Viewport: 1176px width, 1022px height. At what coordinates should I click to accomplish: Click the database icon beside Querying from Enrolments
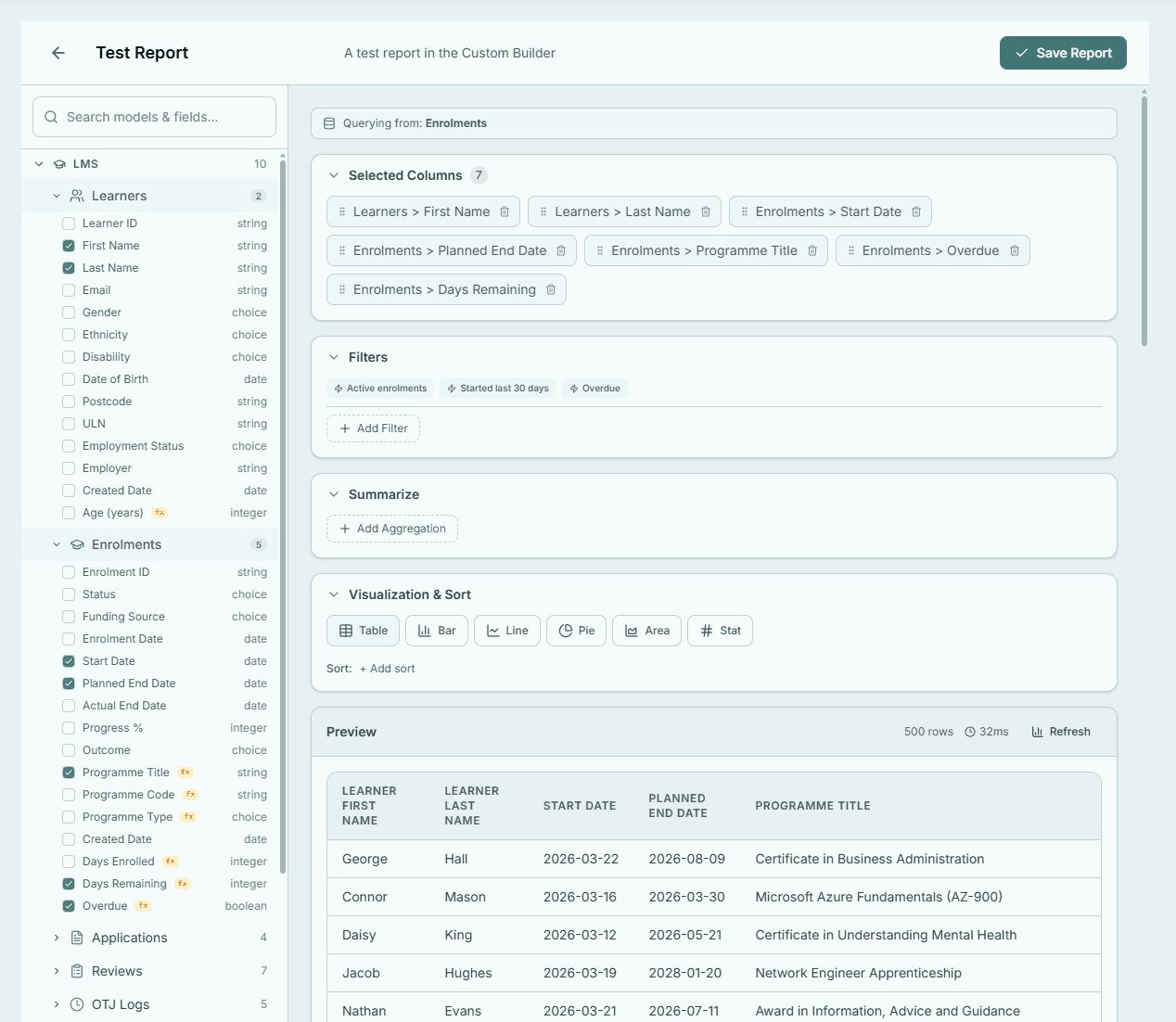pyautogui.click(x=329, y=122)
